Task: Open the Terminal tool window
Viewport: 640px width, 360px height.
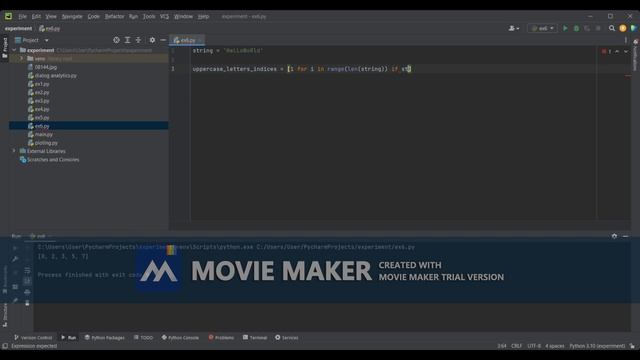Action: coord(255,338)
